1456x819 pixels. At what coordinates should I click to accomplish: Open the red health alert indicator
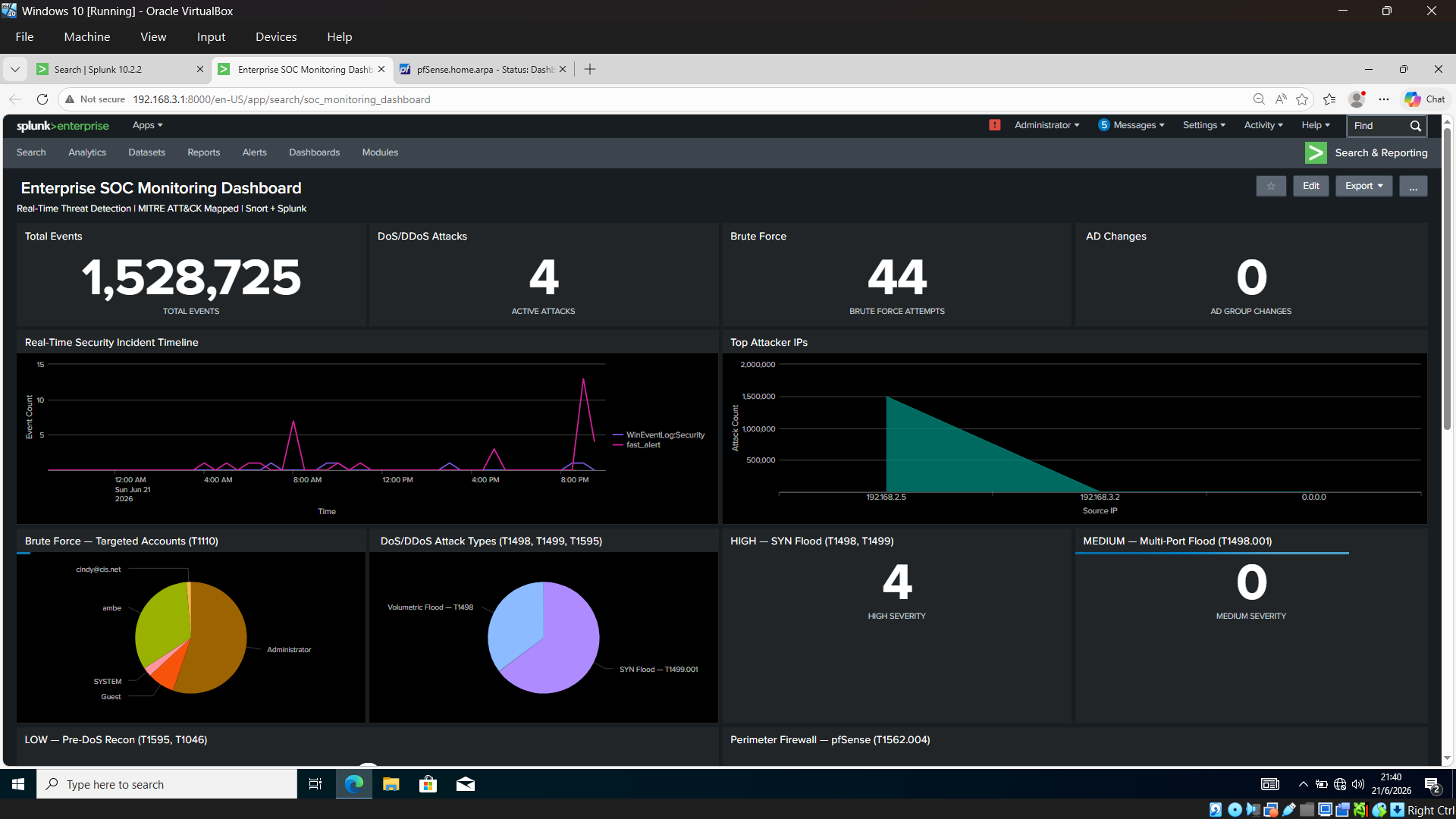pyautogui.click(x=994, y=125)
